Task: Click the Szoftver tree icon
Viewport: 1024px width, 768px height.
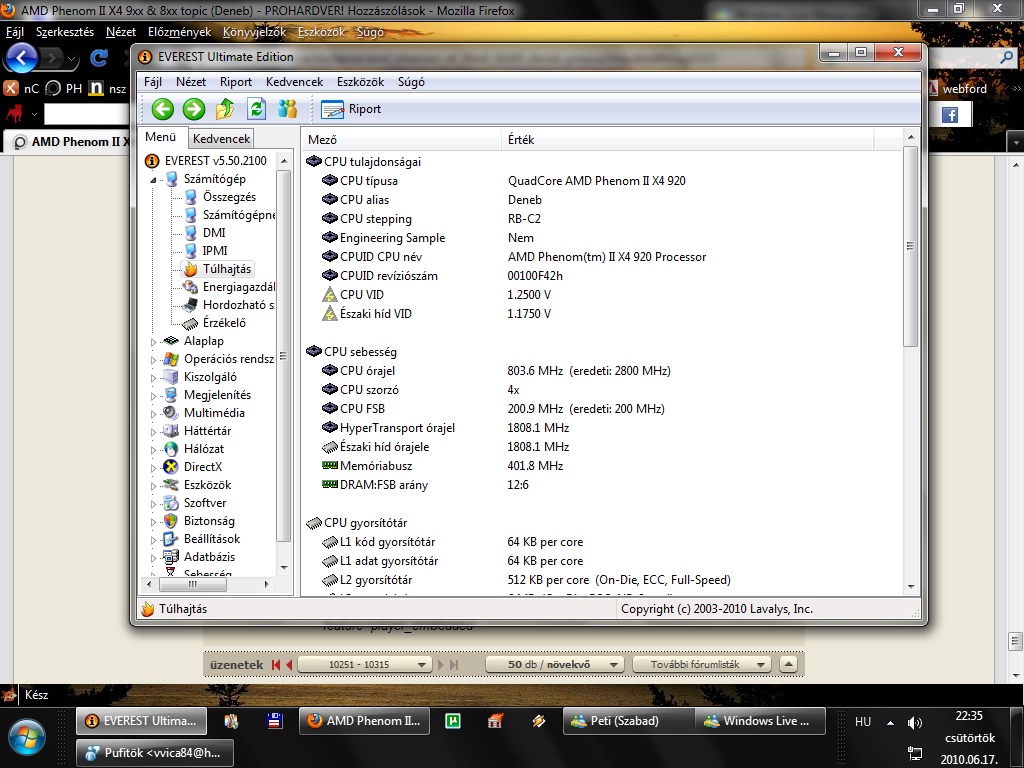Action: (x=170, y=503)
